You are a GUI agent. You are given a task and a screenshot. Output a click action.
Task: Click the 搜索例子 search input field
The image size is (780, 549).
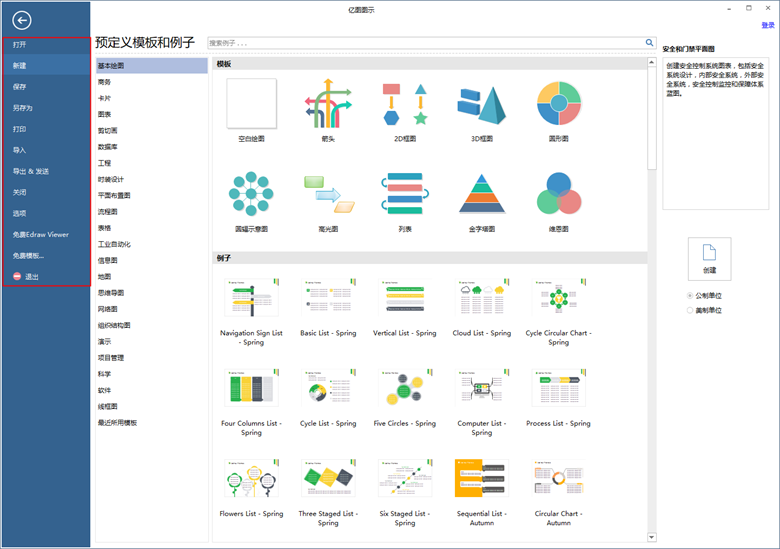coord(426,43)
